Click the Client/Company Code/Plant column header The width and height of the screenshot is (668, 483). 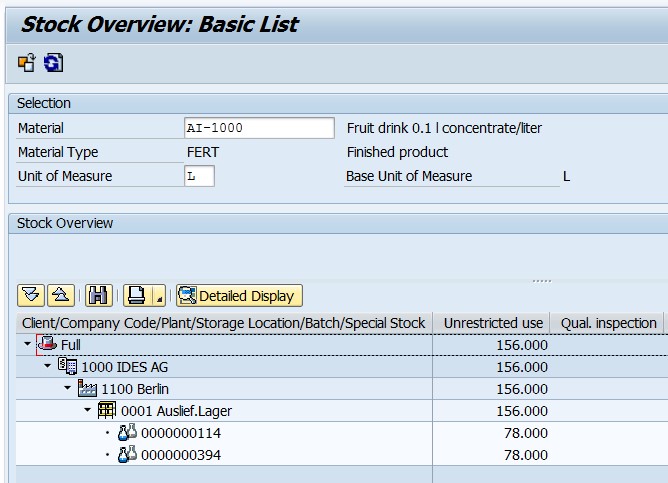tap(224, 323)
